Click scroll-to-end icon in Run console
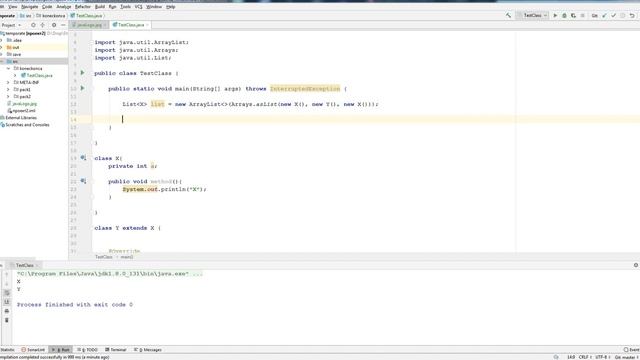This screenshot has width=640, height=360. point(7,302)
